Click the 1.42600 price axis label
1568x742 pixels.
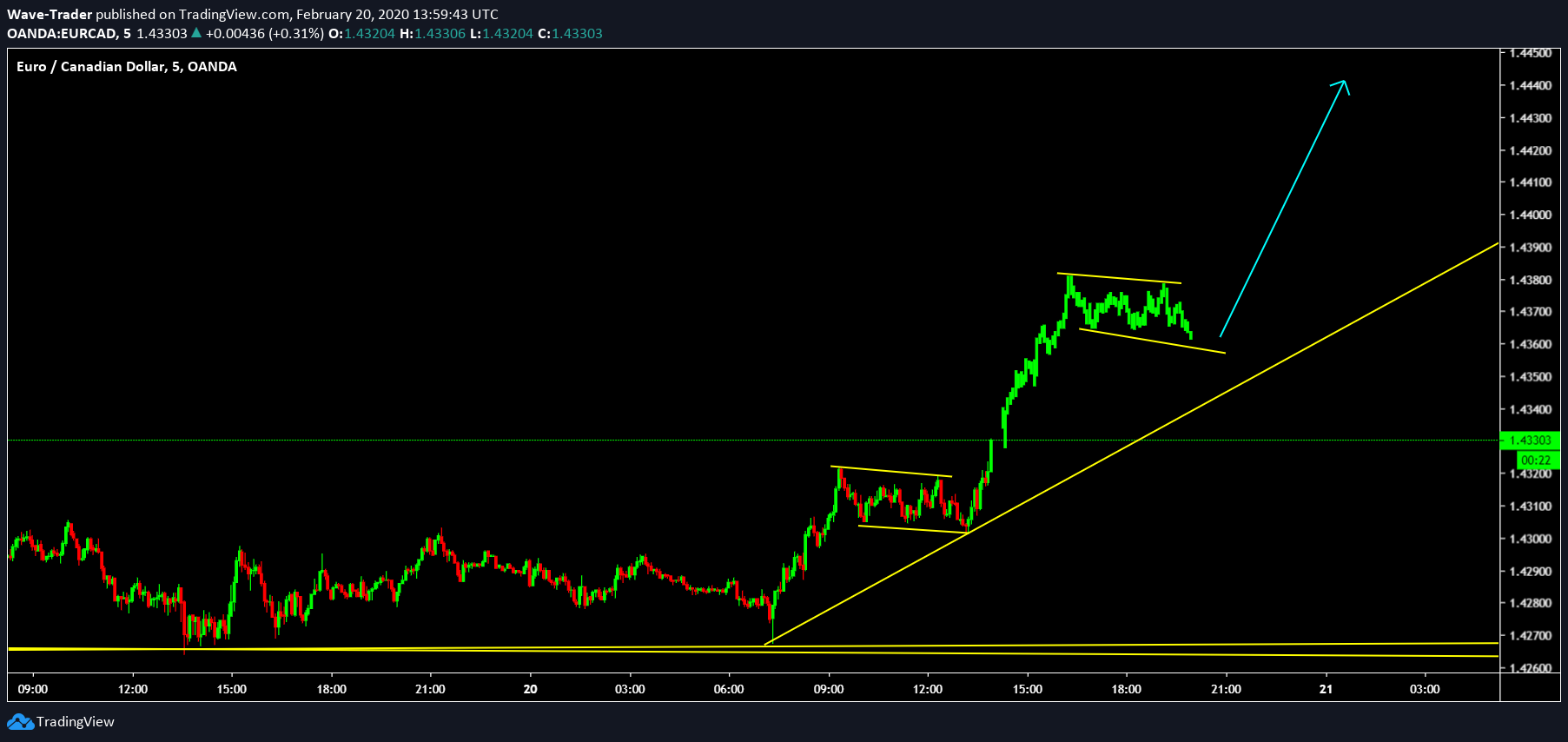[x=1531, y=668]
